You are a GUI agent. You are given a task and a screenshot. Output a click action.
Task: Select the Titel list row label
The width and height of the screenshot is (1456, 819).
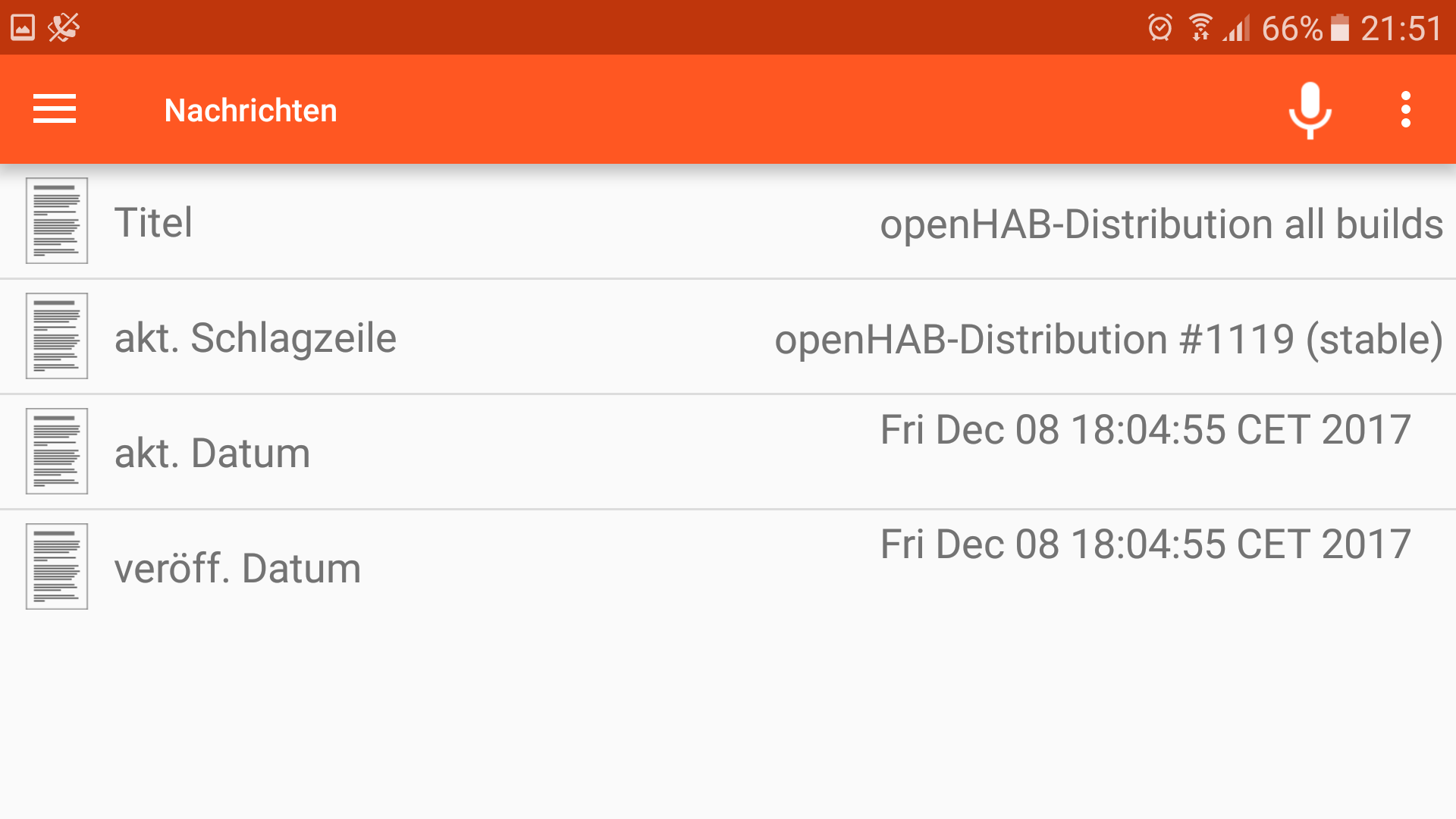click(x=153, y=222)
